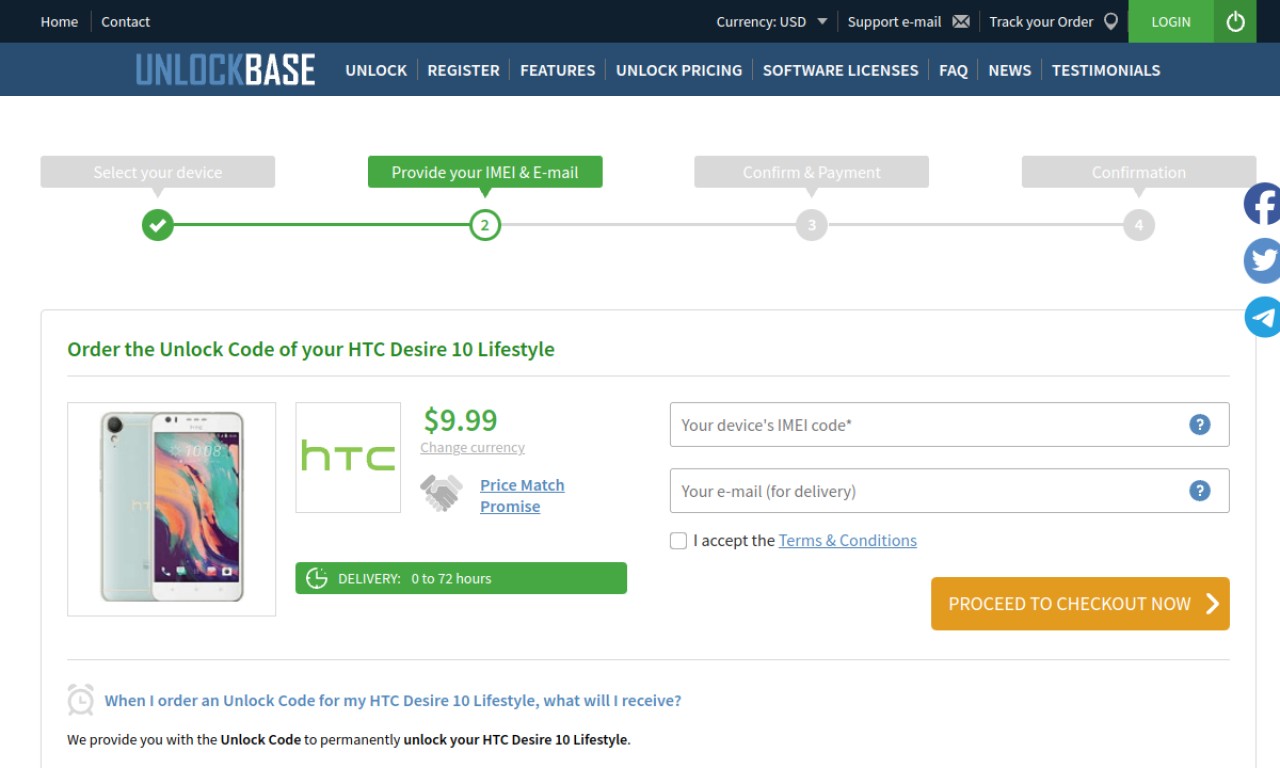Screen dimensions: 1280x768
Task: Open the Currency: USD dropdown
Action: tap(772, 21)
